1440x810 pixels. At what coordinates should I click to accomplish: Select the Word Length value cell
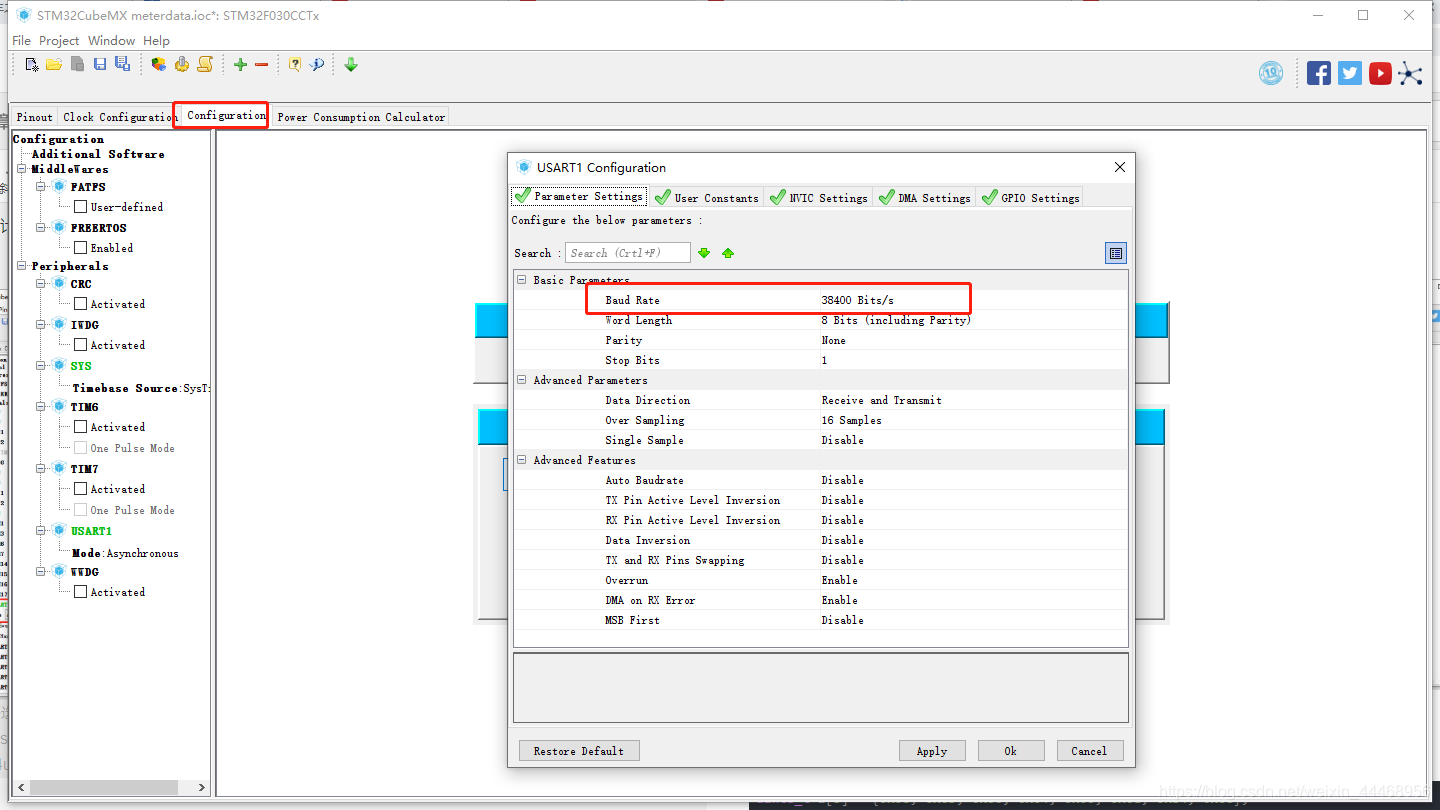pyautogui.click(x=972, y=320)
